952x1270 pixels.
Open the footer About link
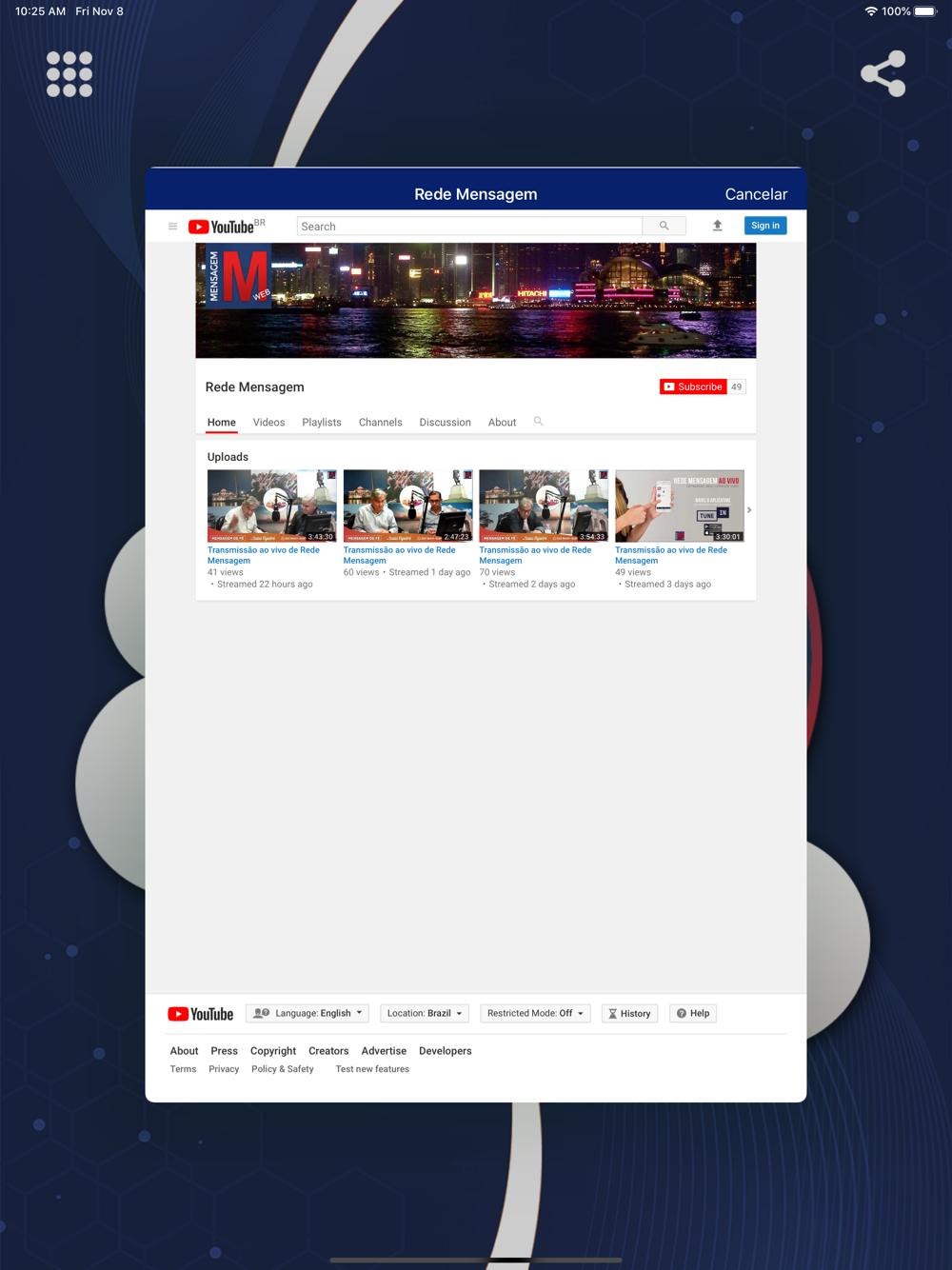click(x=185, y=1051)
